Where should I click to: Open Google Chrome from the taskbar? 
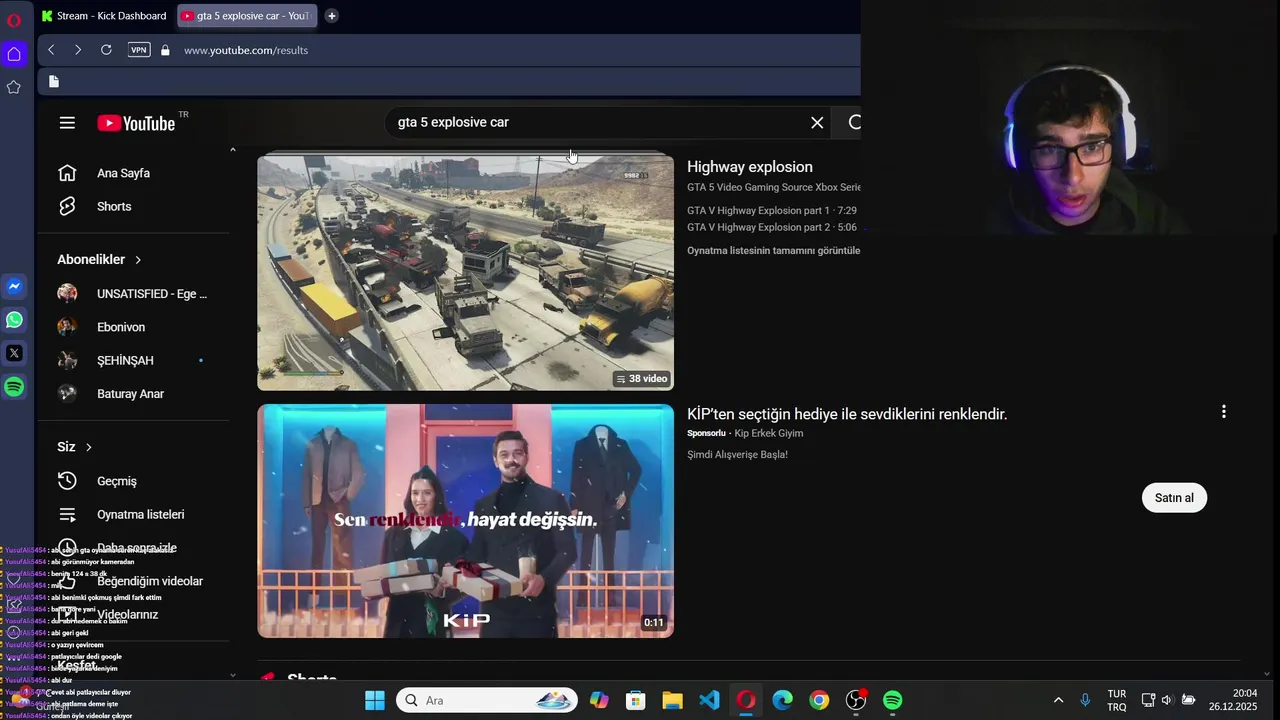click(x=819, y=700)
